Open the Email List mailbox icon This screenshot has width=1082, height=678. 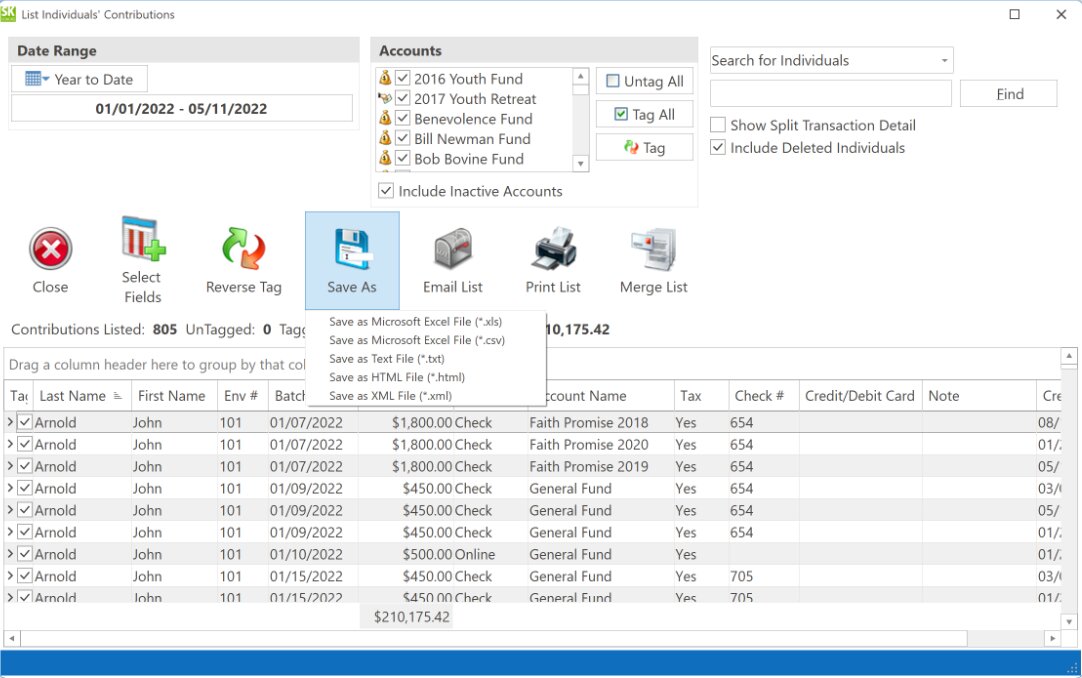tap(453, 248)
